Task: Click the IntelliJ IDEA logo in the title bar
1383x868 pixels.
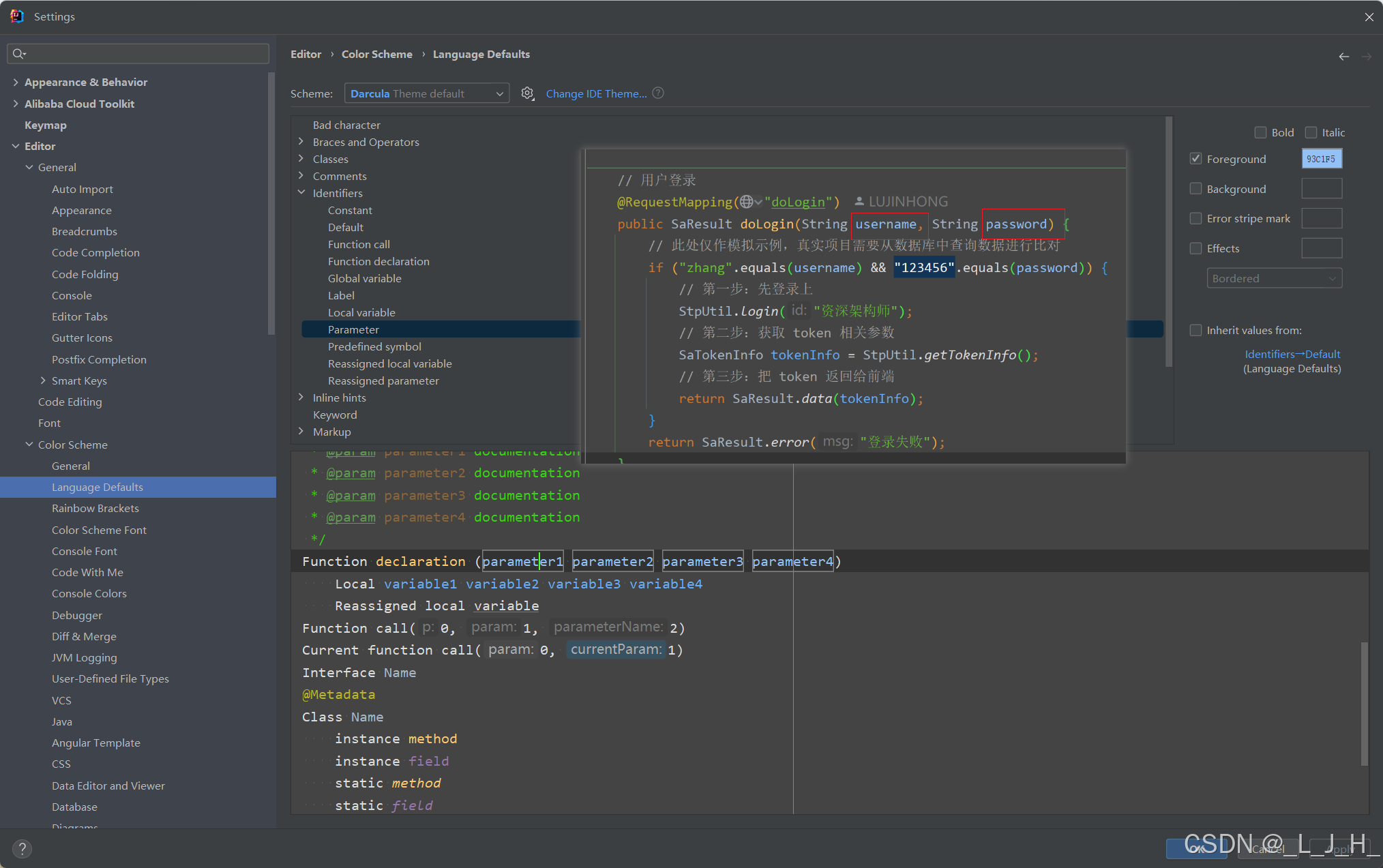Action: click(x=17, y=16)
